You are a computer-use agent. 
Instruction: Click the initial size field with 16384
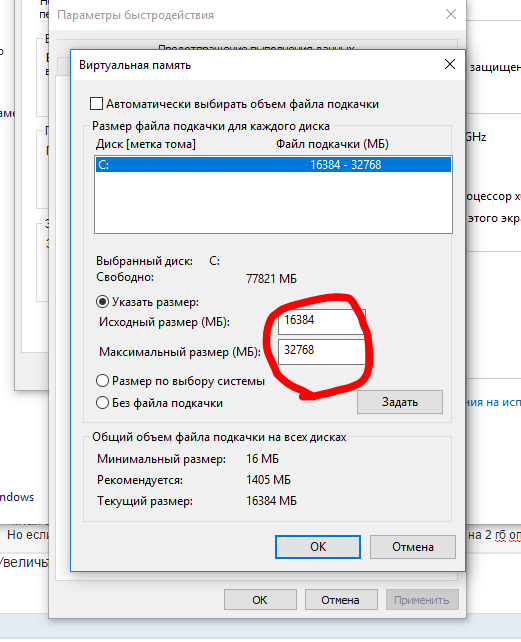point(322,321)
